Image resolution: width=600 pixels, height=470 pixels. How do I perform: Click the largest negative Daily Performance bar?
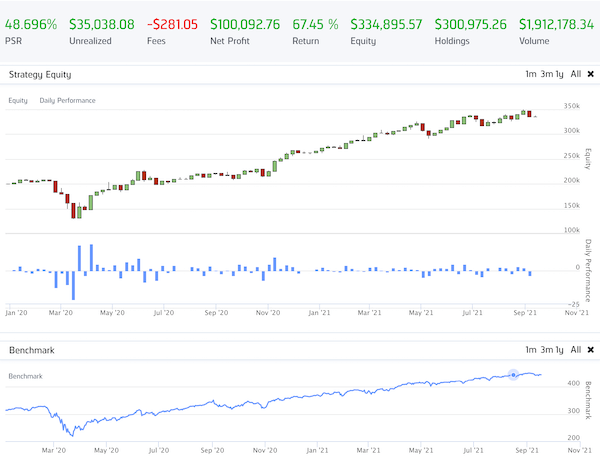(x=73, y=283)
